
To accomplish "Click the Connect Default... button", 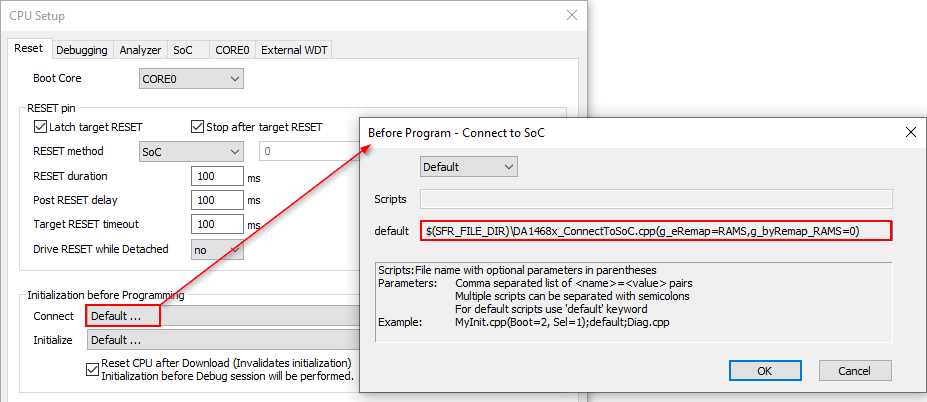I will tap(122, 316).
